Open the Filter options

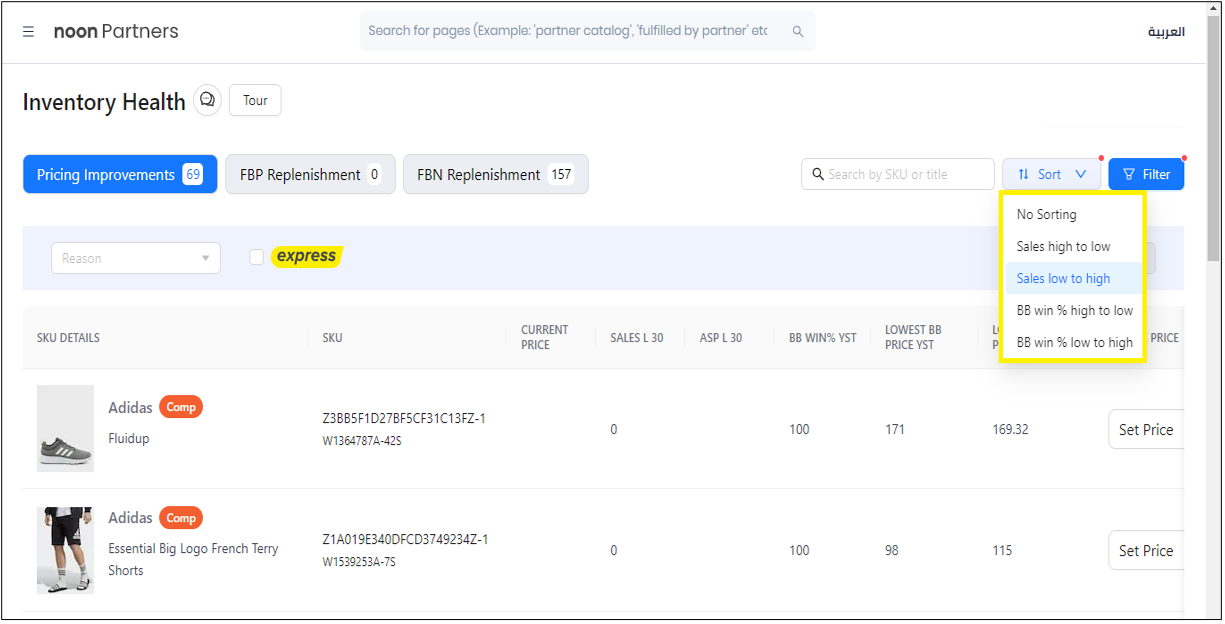[1146, 174]
